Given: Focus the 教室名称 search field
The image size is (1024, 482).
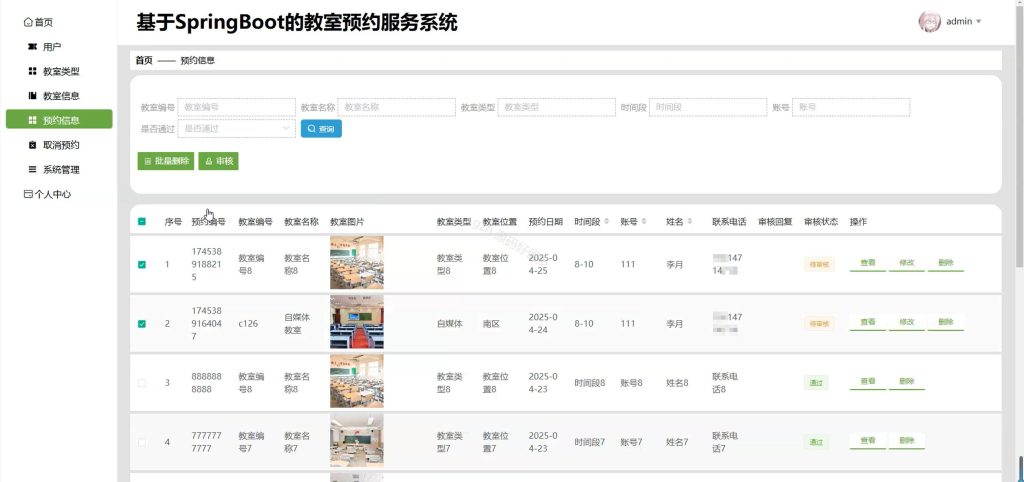Looking at the screenshot, I should (x=396, y=107).
